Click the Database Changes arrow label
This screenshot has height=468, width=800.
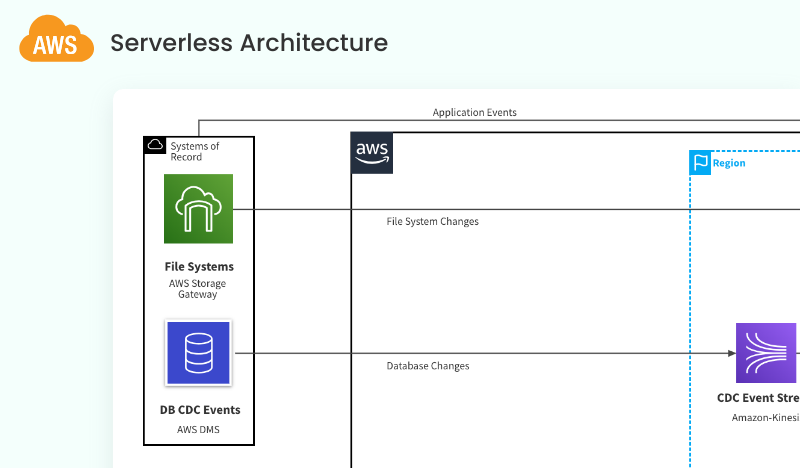[x=427, y=366]
